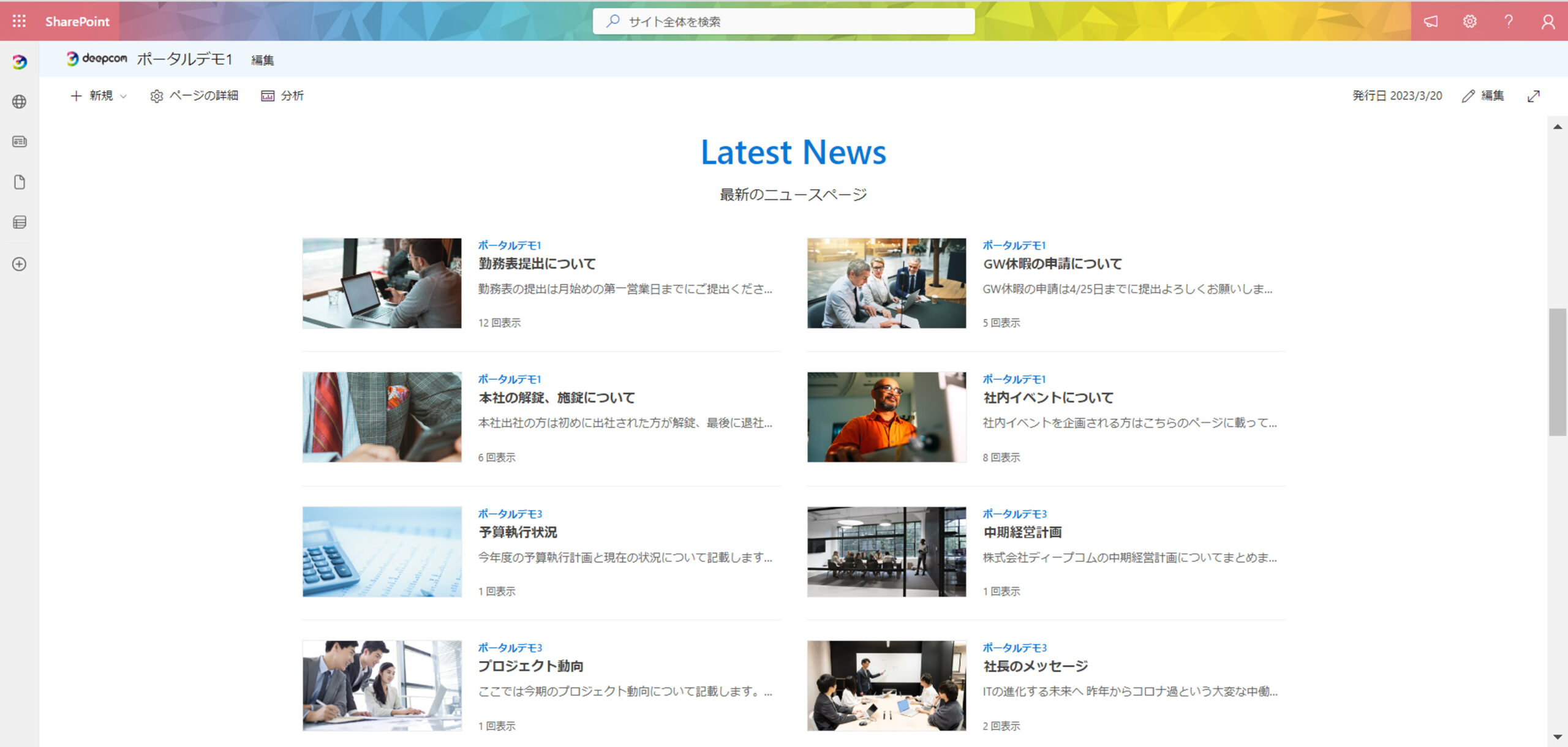Click the scroll down arrow of the scrollbar
The height and width of the screenshot is (747, 1568).
[x=1557, y=737]
